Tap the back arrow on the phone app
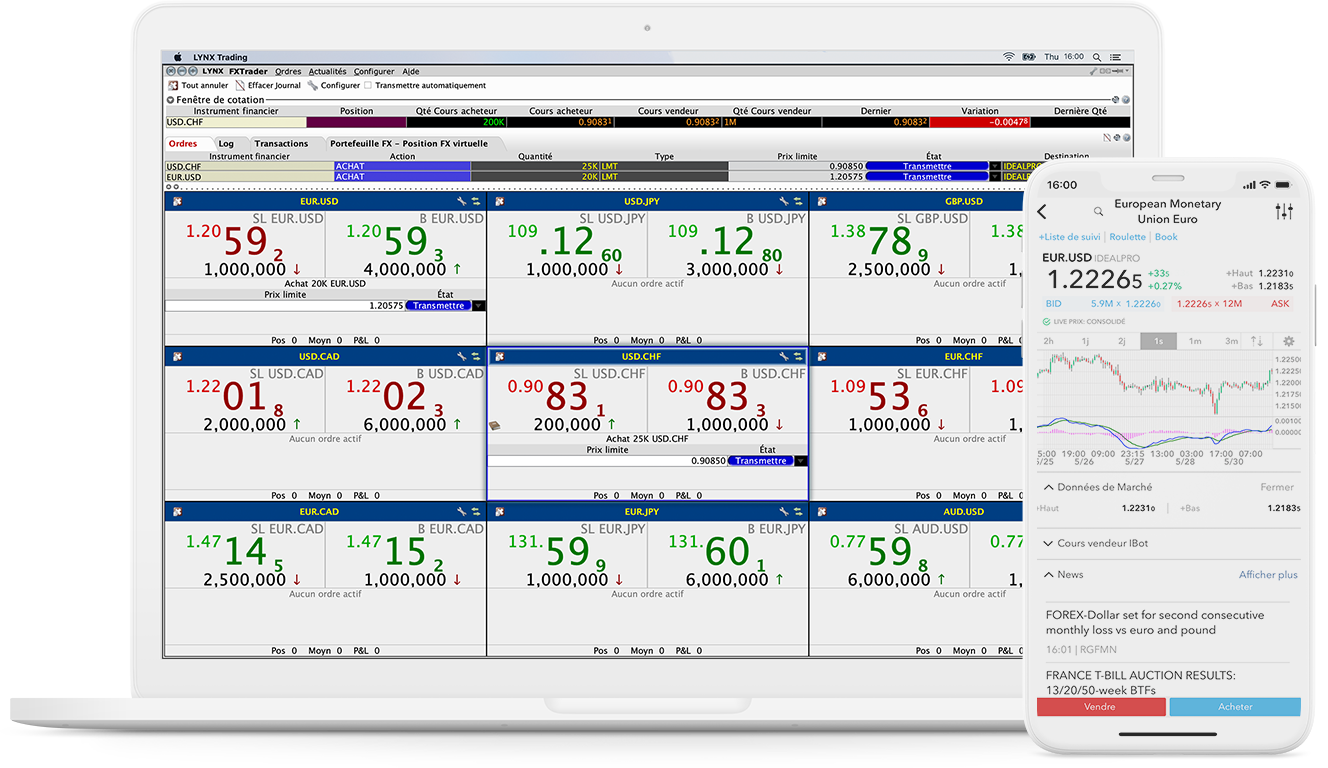The image size is (1328, 768). pos(1042,212)
